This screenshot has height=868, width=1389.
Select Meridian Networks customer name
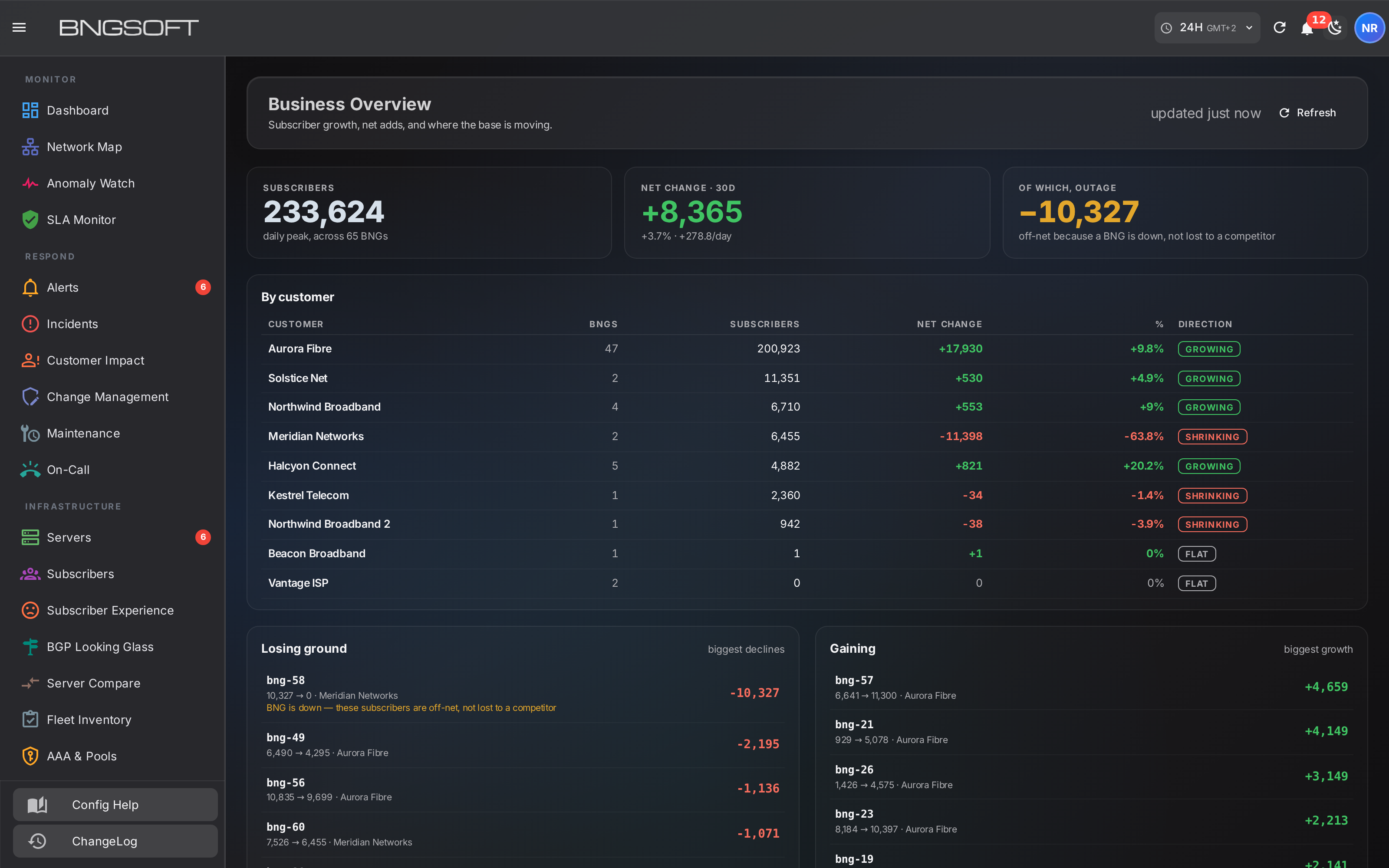point(316,436)
